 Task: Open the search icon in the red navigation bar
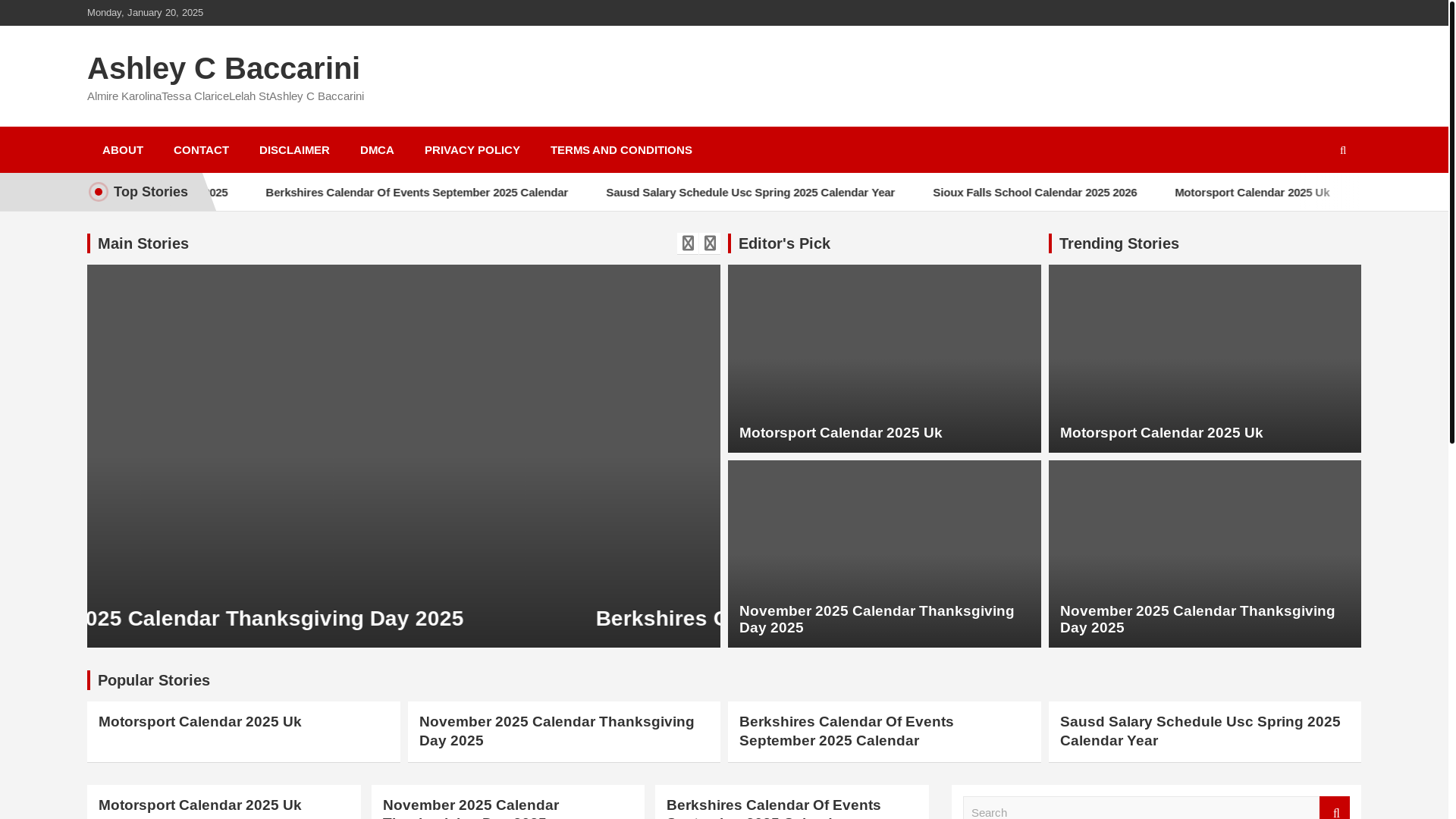(x=1342, y=150)
